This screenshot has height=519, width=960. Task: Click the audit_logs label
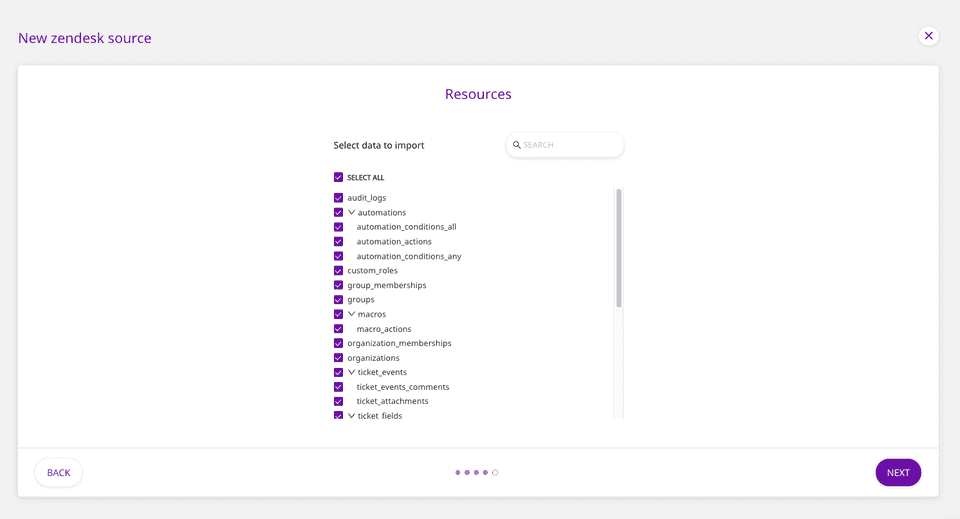(x=367, y=198)
